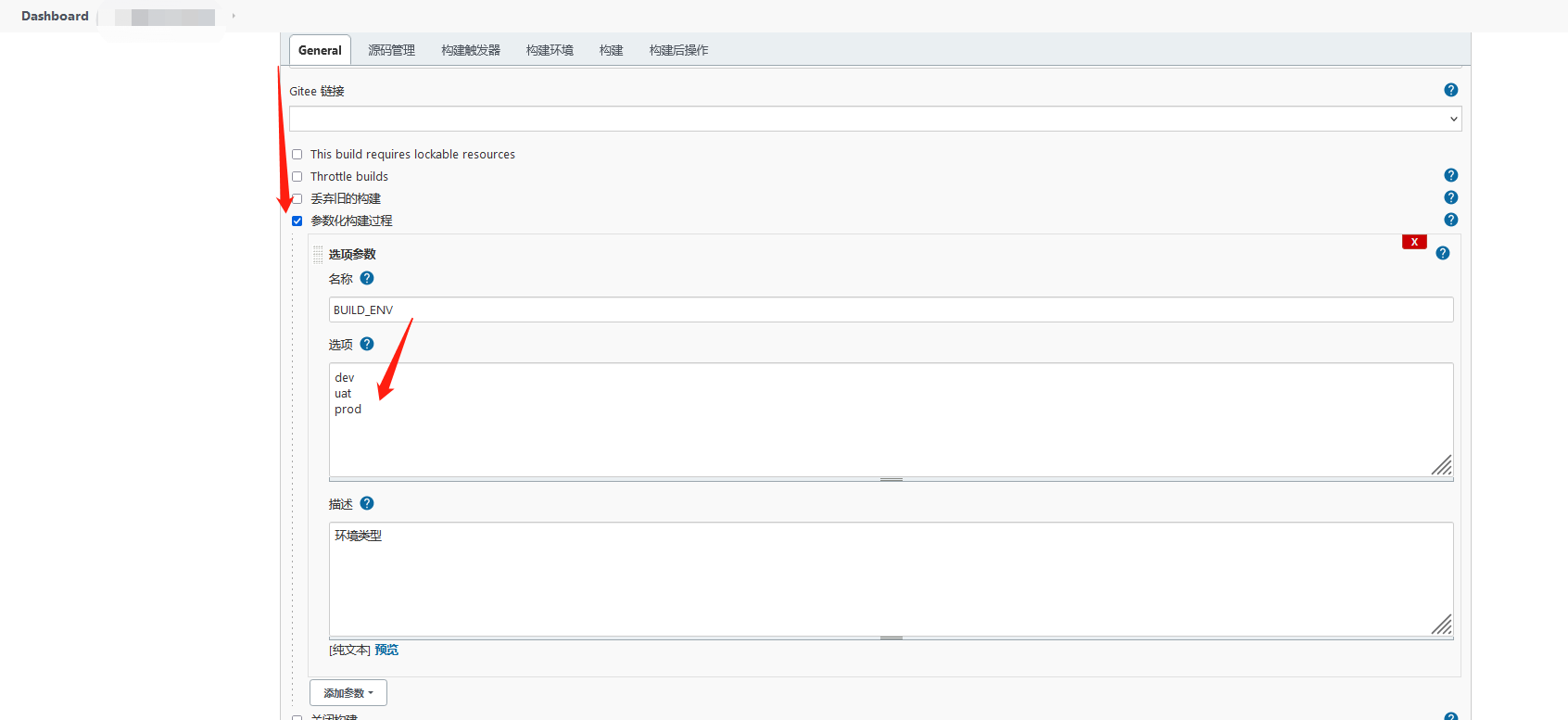
Task: Switch to 构建触发器 tab
Action: tap(471, 50)
